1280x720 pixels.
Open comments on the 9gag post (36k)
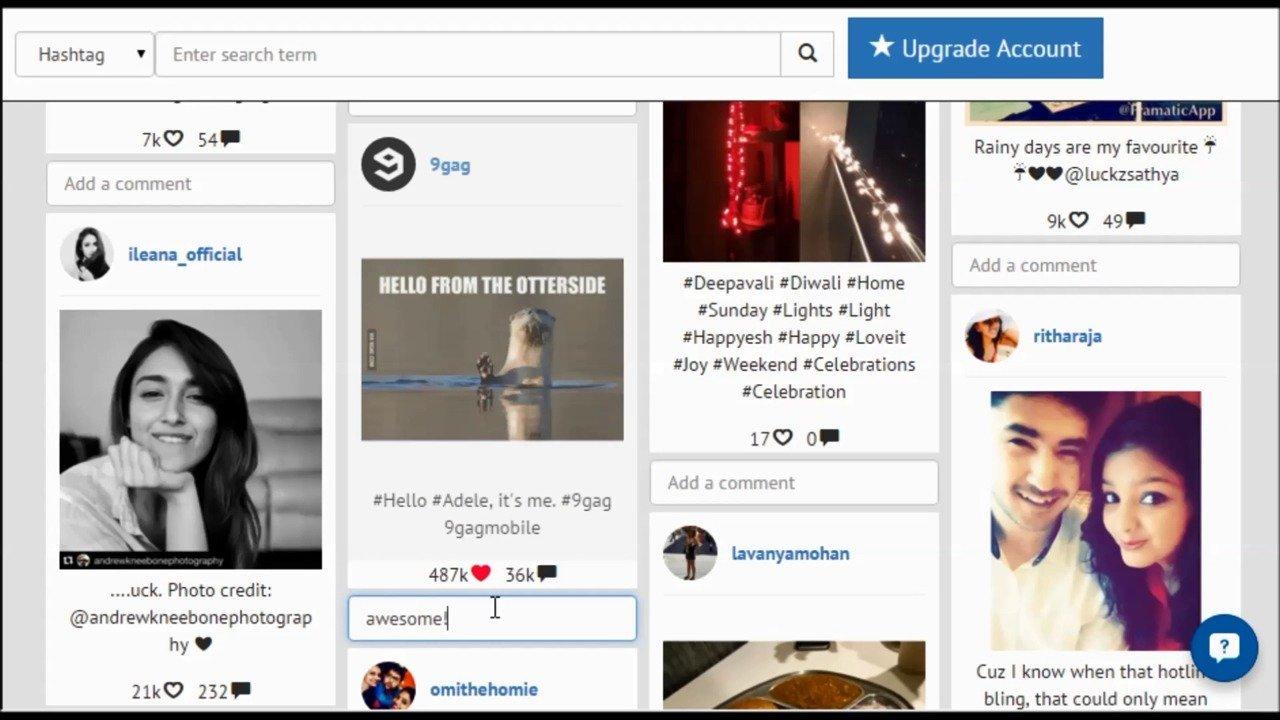[546, 574]
